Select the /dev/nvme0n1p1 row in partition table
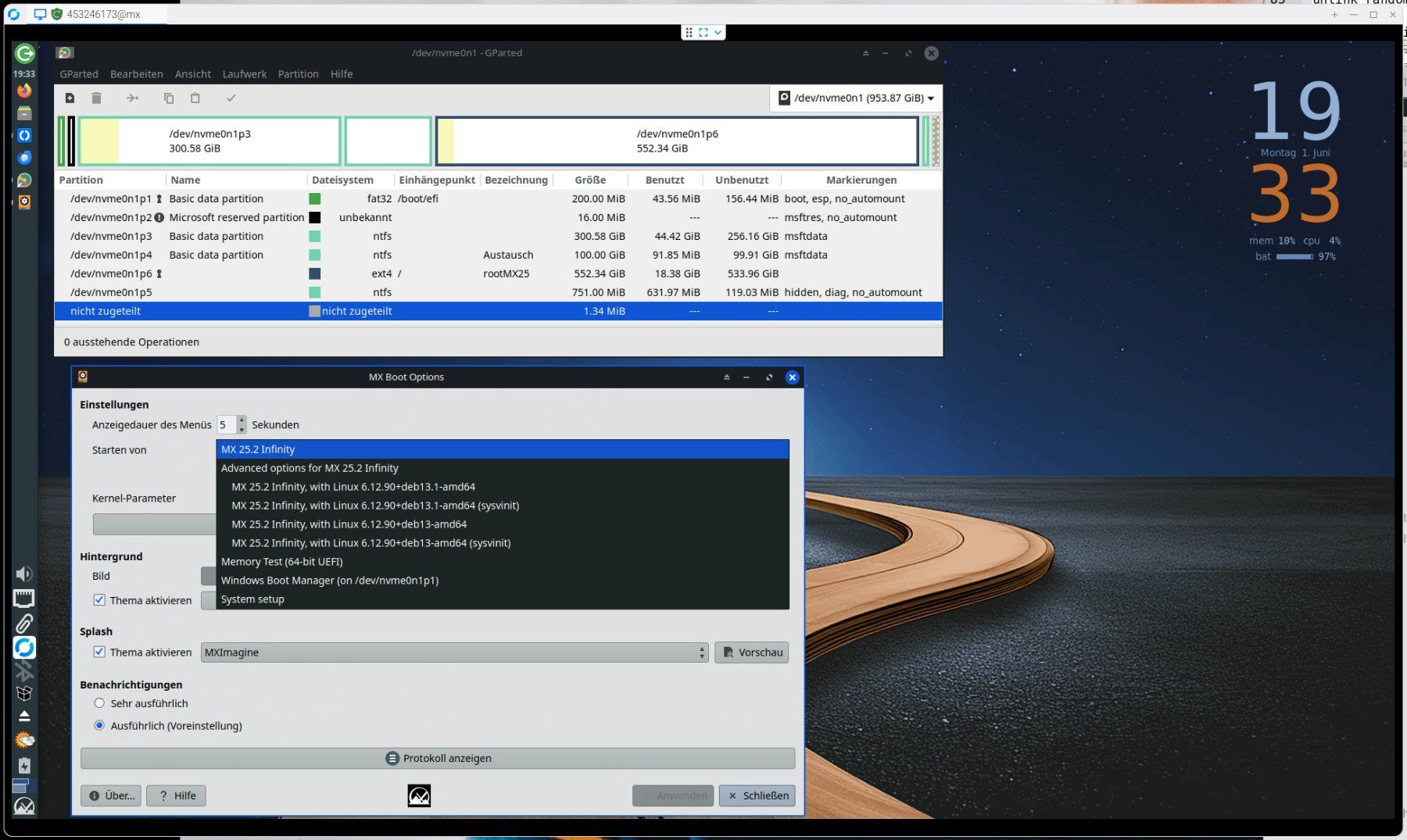The image size is (1407, 840). [498, 198]
